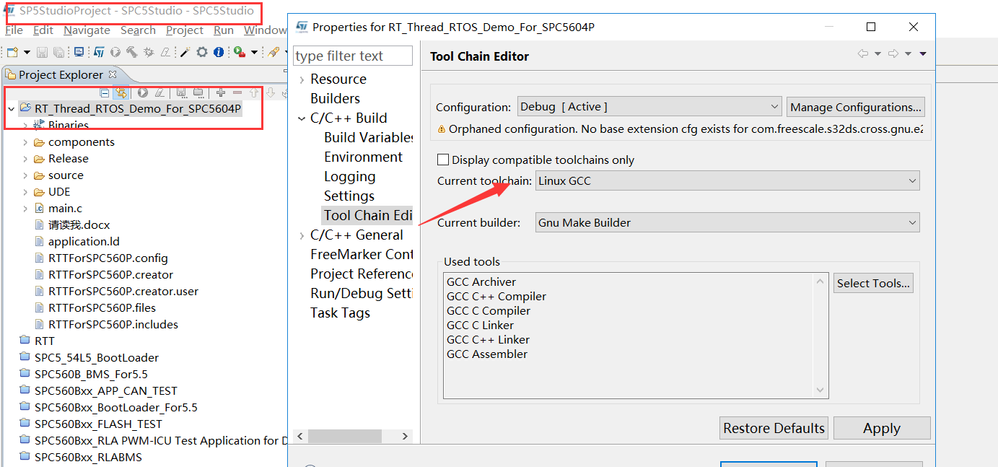Click the ST logo toolbar icon
This screenshot has height=467, width=998.
click(x=99, y=52)
